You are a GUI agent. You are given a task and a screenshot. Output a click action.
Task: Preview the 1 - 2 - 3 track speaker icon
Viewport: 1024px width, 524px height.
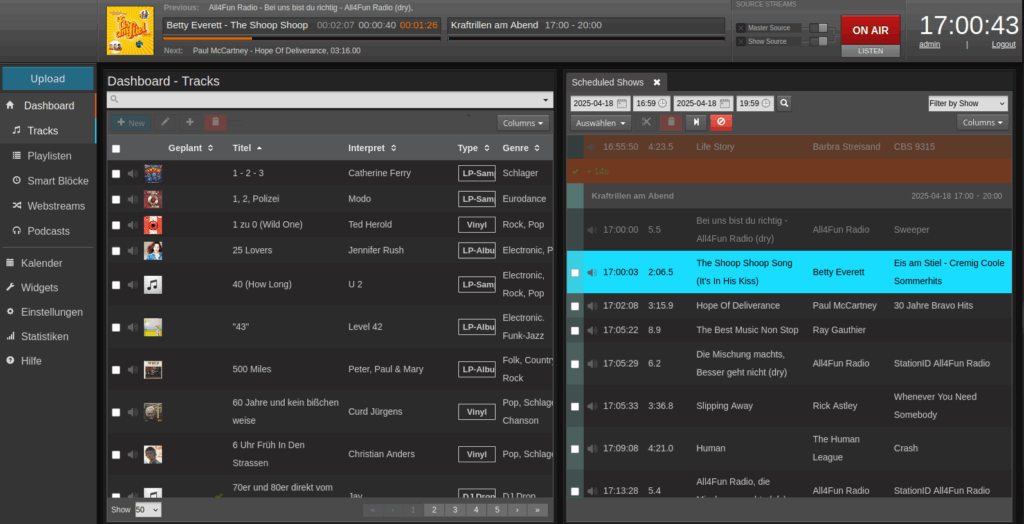tap(133, 174)
